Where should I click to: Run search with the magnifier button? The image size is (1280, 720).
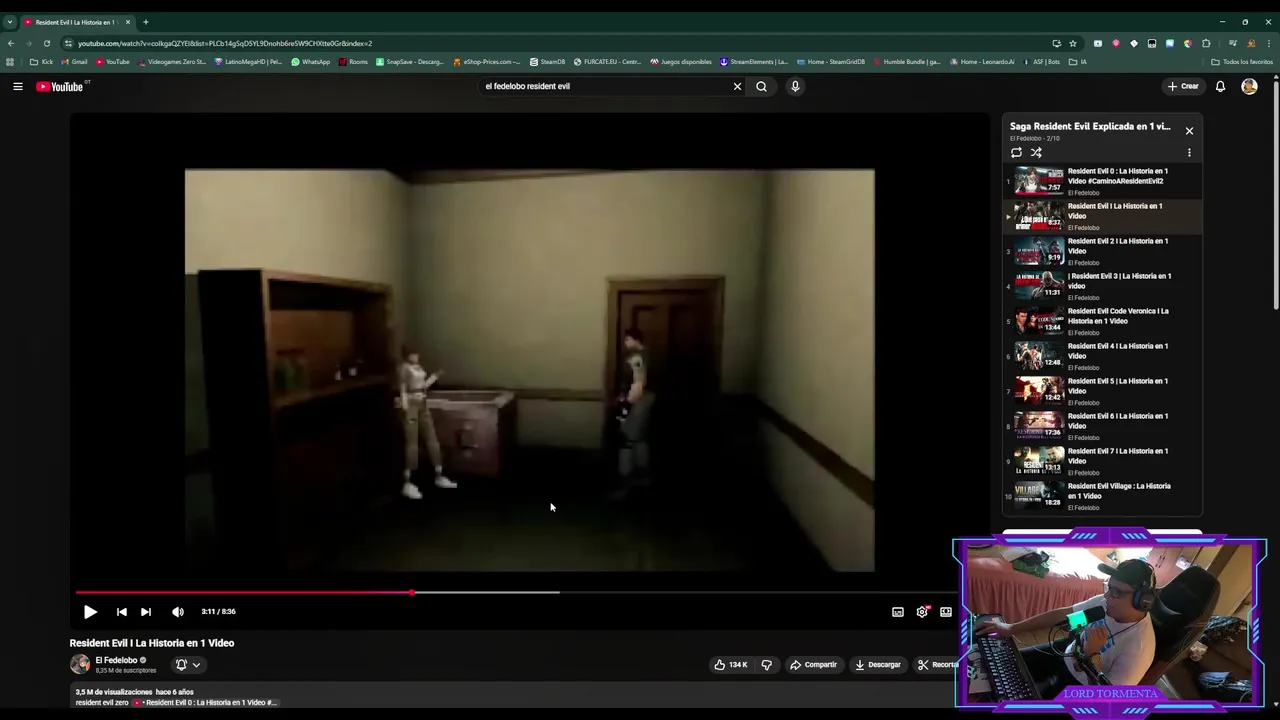pyautogui.click(x=762, y=86)
